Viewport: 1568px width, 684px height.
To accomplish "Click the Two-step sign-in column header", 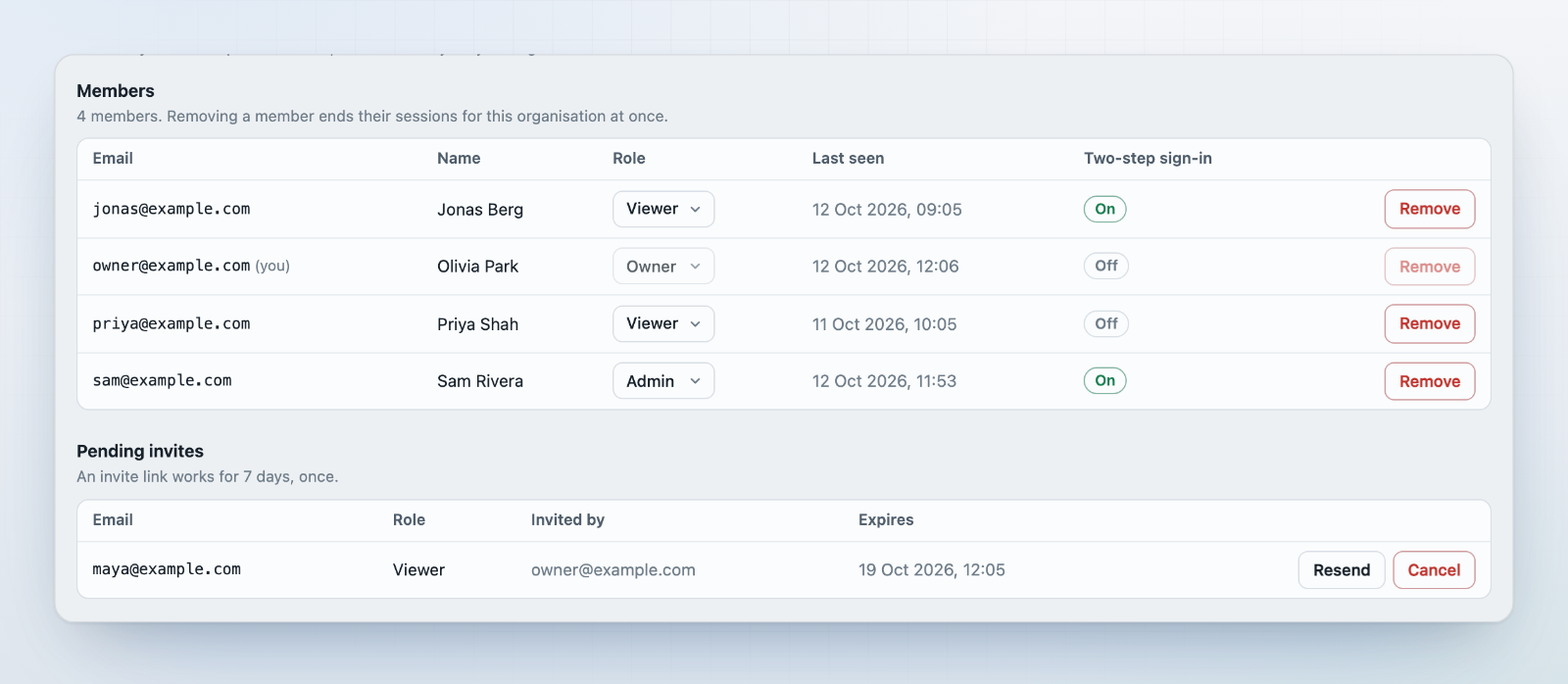I will point(1148,159).
